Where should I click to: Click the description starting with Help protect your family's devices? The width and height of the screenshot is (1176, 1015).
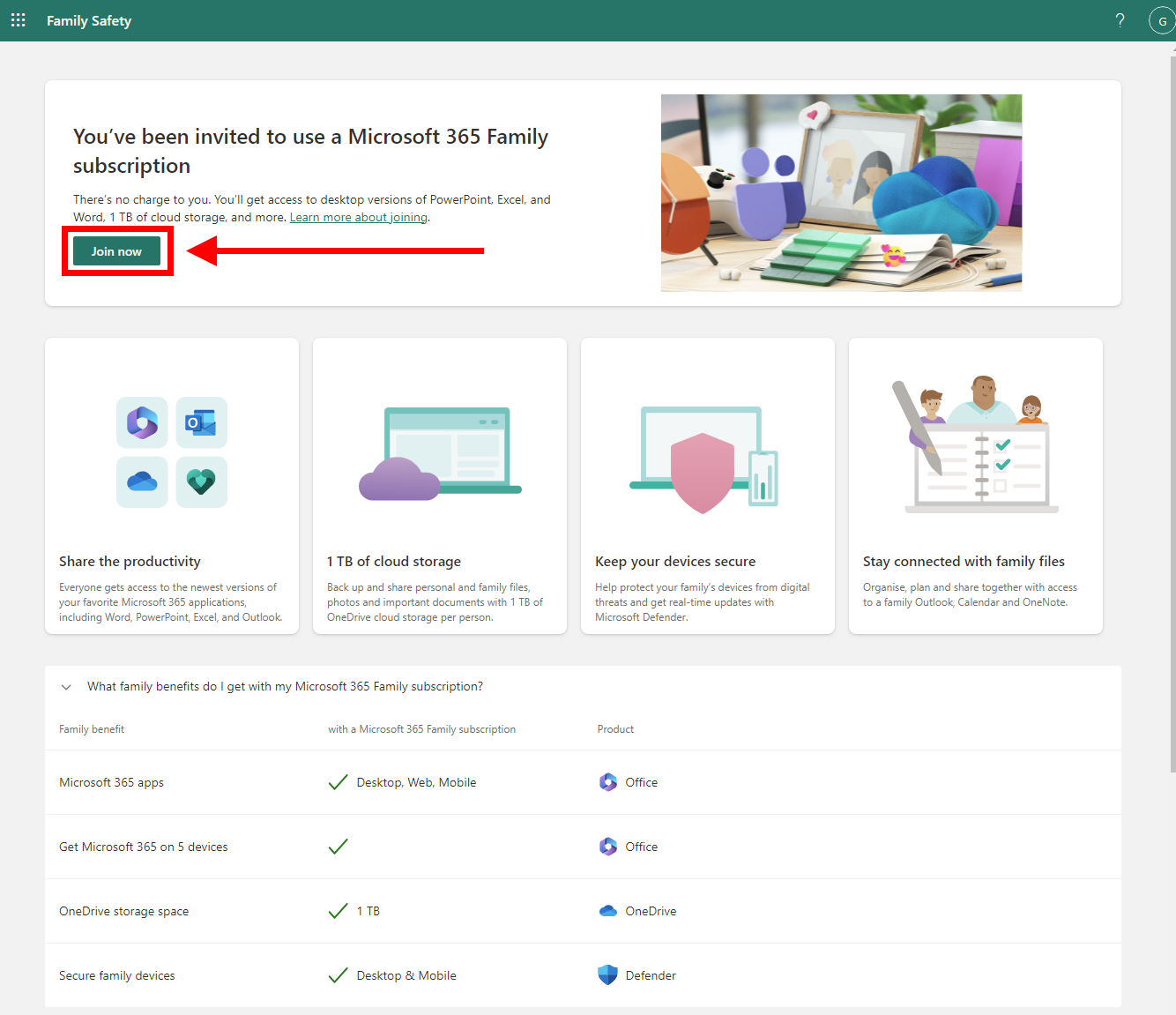(x=703, y=602)
